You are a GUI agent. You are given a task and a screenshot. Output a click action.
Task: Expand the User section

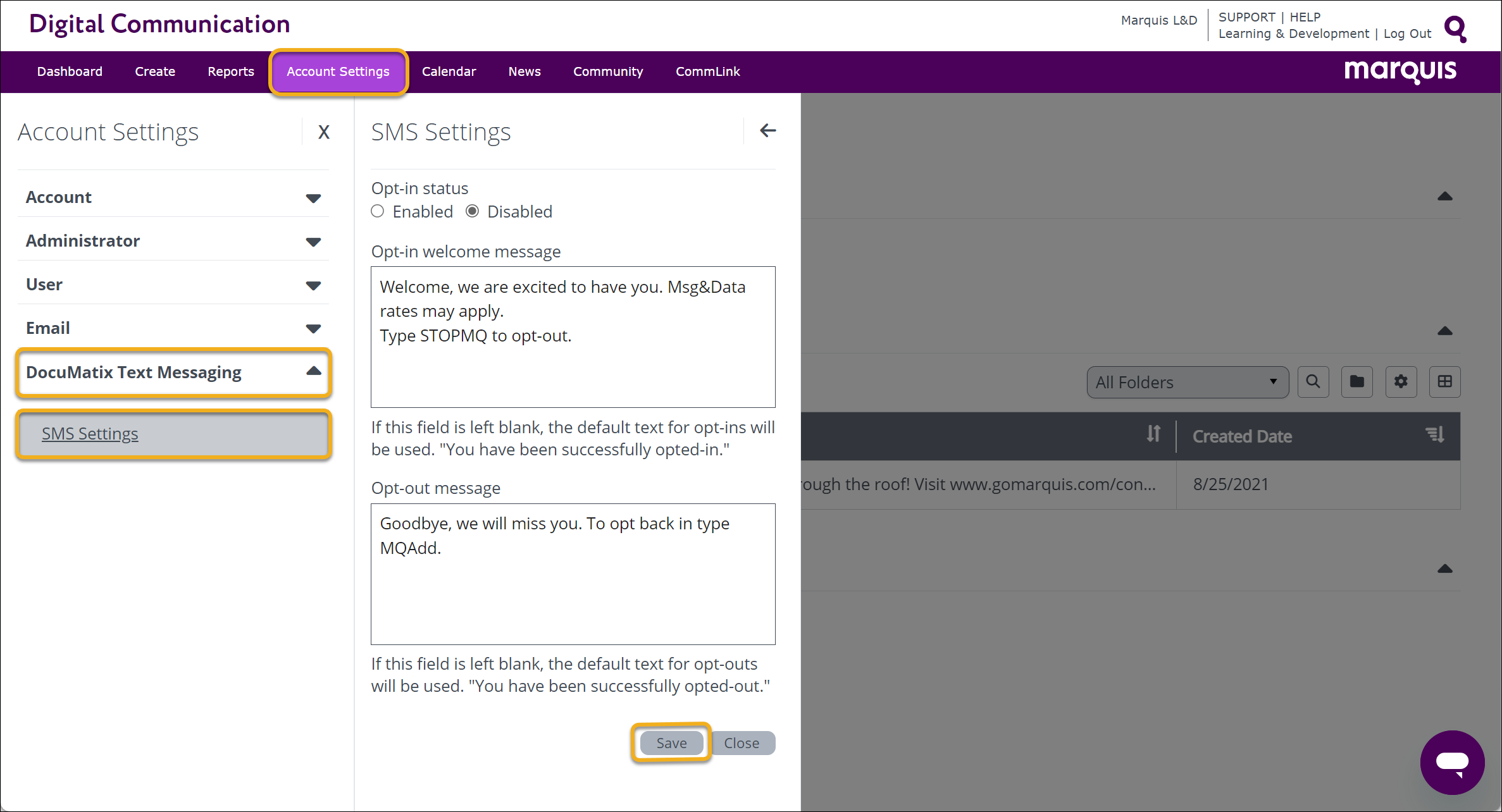(173, 285)
